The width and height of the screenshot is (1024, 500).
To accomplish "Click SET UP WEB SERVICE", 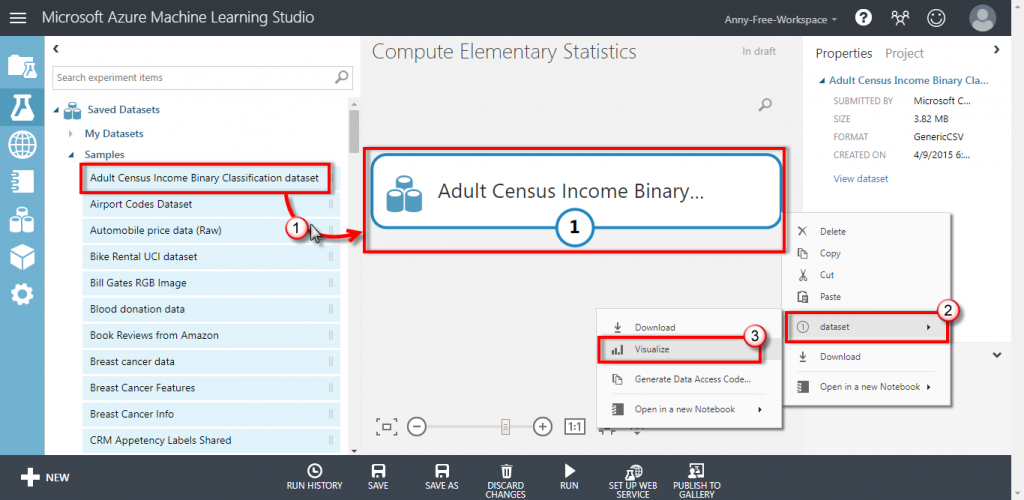I will pyautogui.click(x=633, y=480).
